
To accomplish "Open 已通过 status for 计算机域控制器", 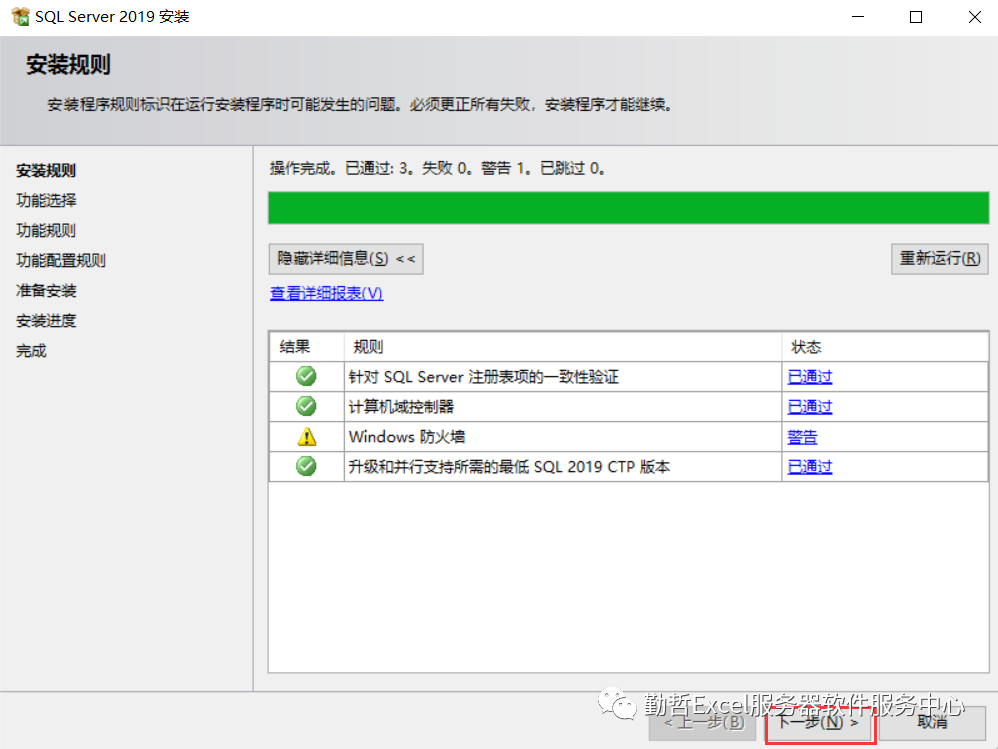I will click(810, 407).
